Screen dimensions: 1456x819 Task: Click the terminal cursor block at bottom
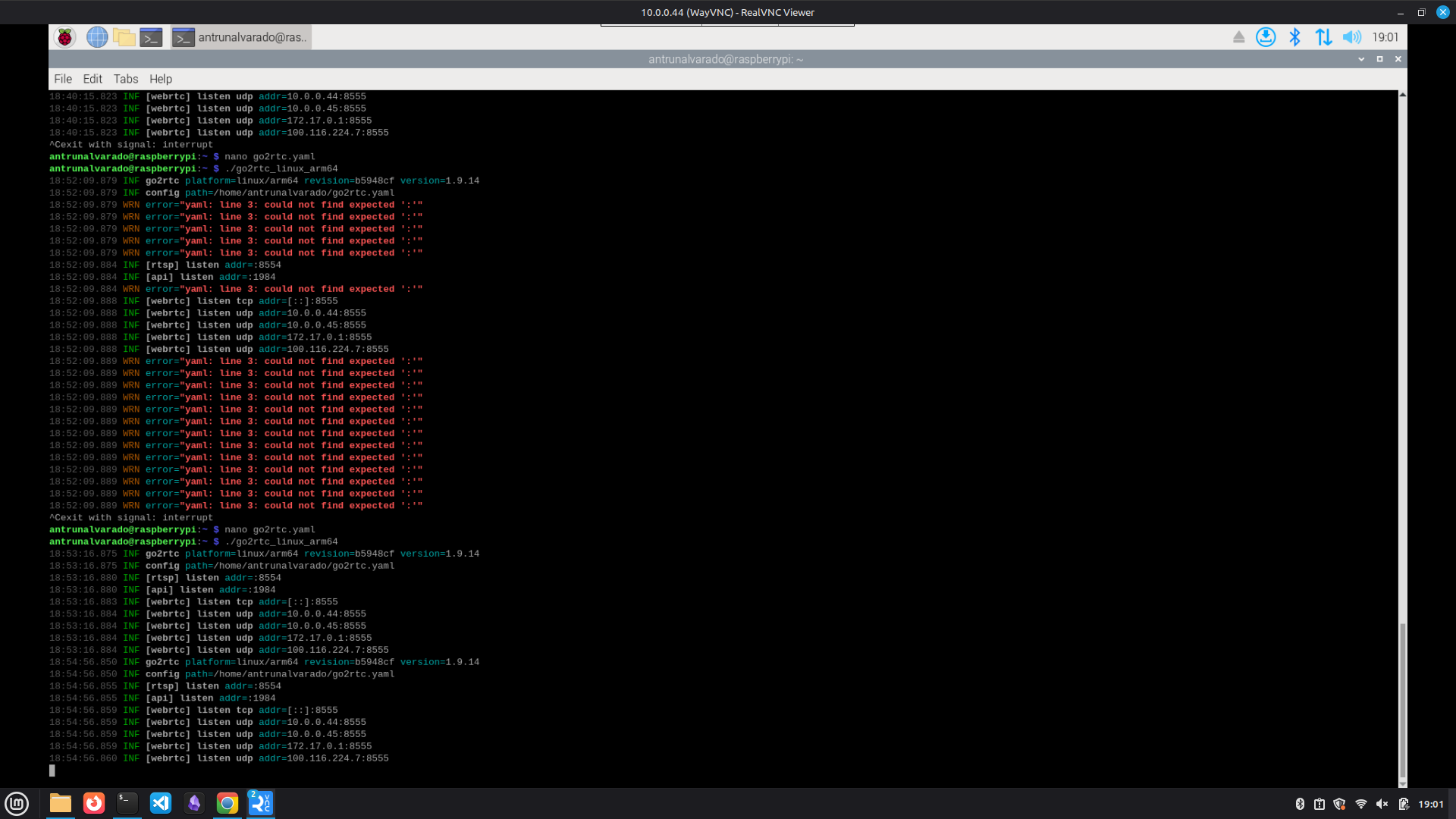(52, 770)
